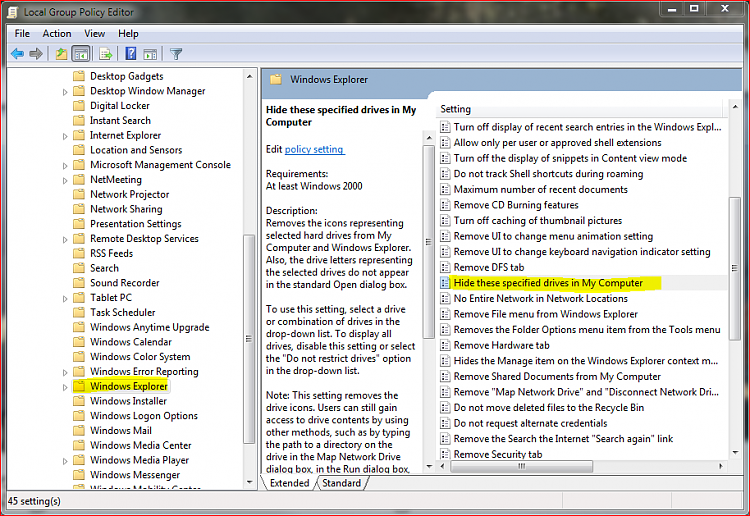Click the policy icon beside Remove CD Burning features
The image size is (750, 516).
pos(445,205)
